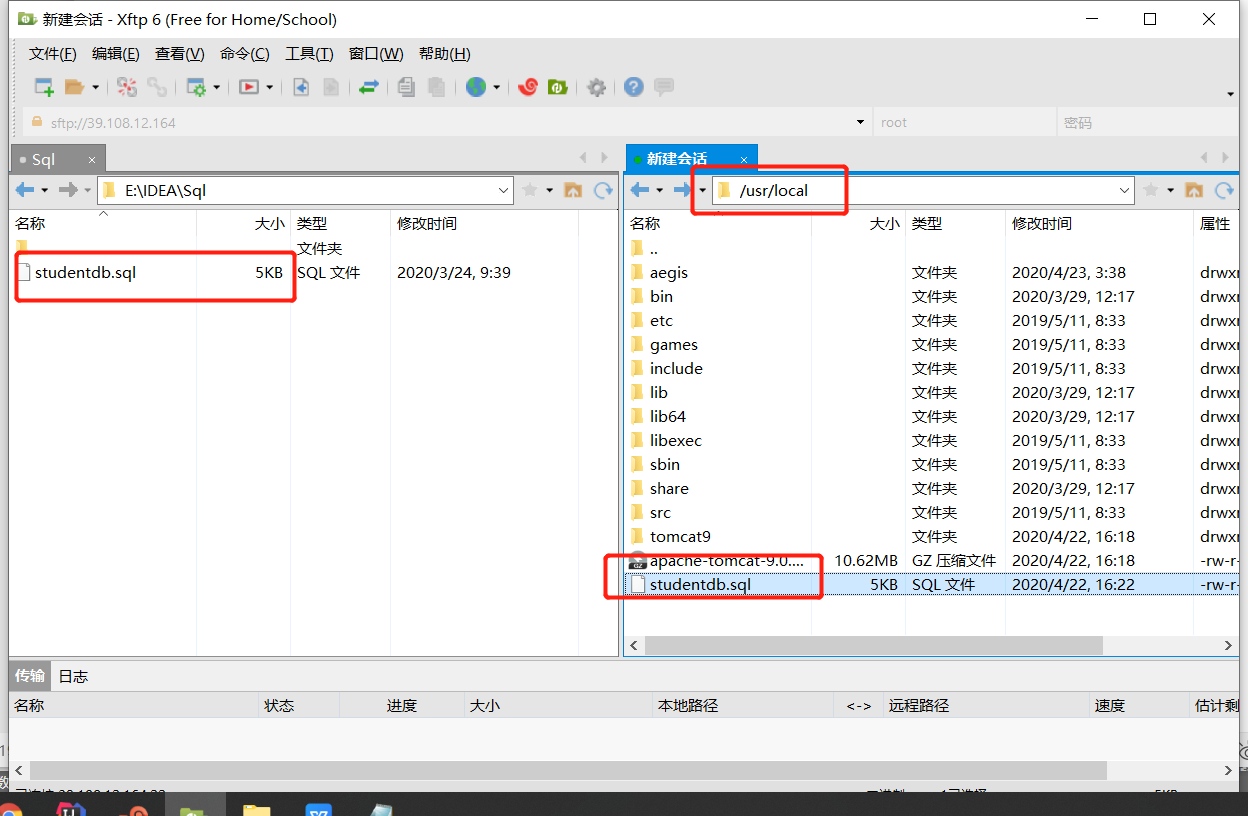Click the root username field
1248x816 pixels.
pyautogui.click(x=964, y=123)
